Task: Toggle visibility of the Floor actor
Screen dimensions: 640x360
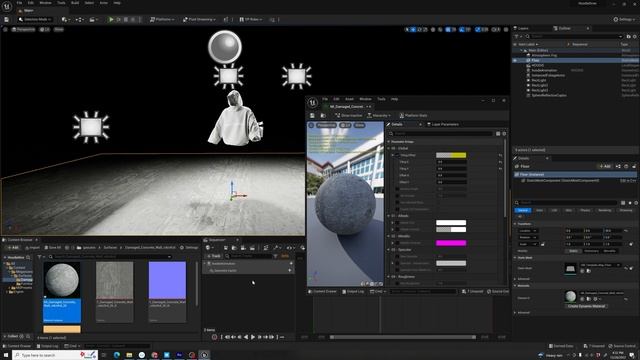Action: tap(515, 60)
